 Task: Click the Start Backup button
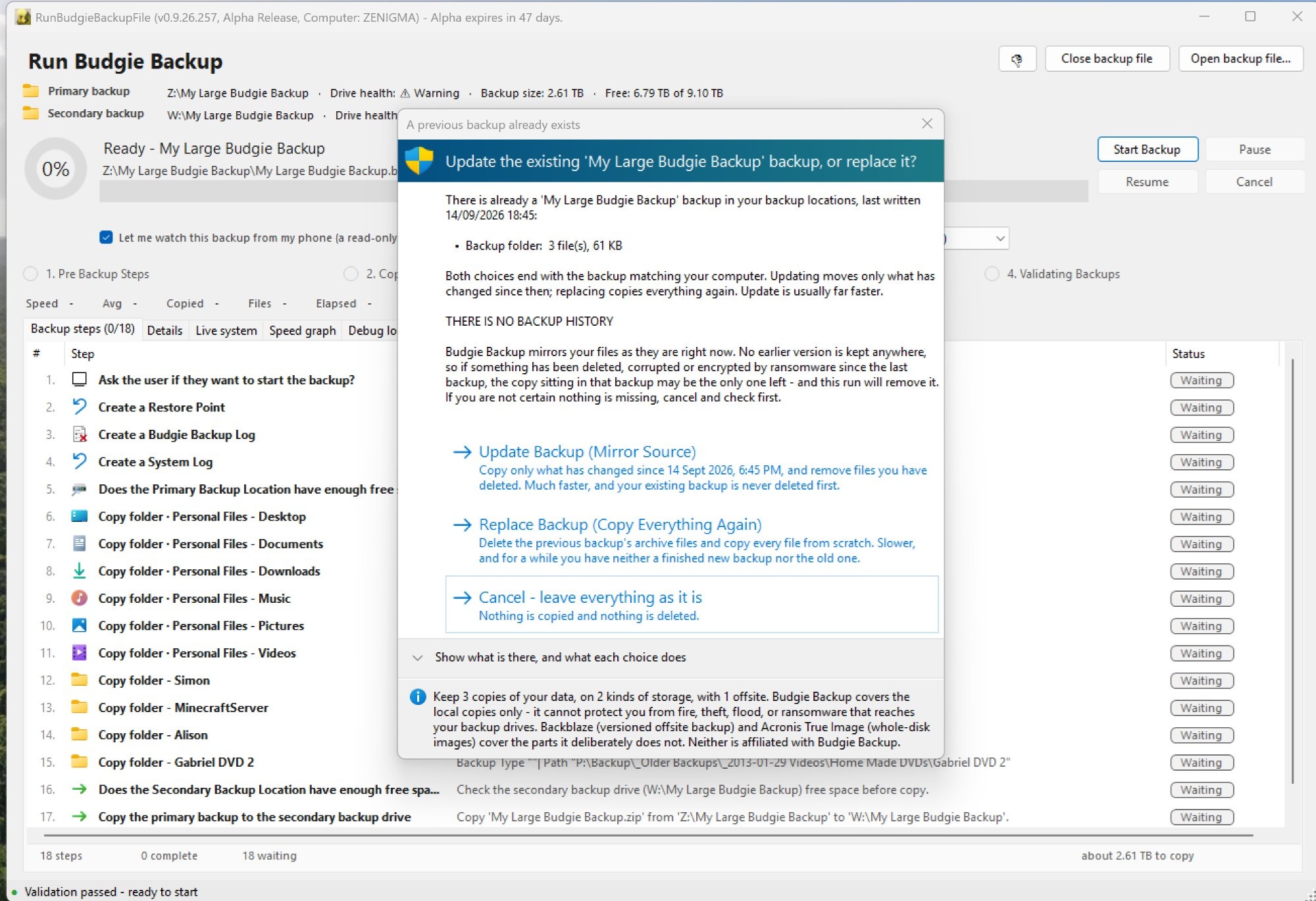coord(1147,149)
